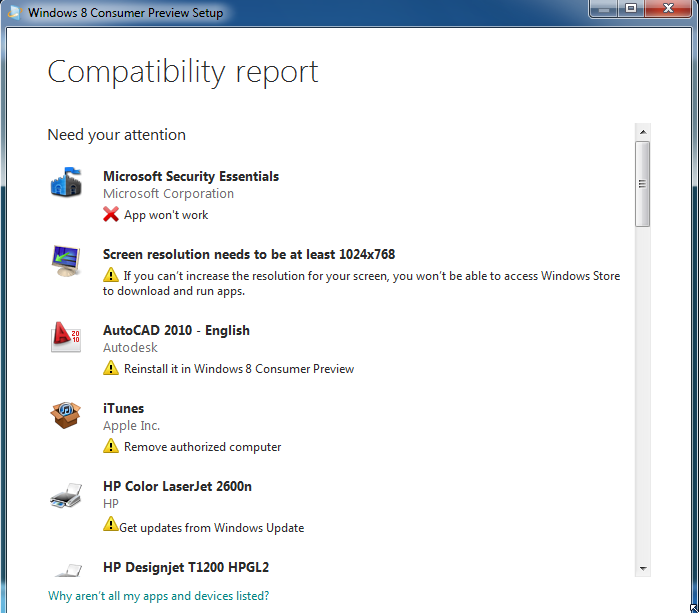This screenshot has height=613, width=699.
Task: Click the screen resolution monitor icon
Action: 66,261
